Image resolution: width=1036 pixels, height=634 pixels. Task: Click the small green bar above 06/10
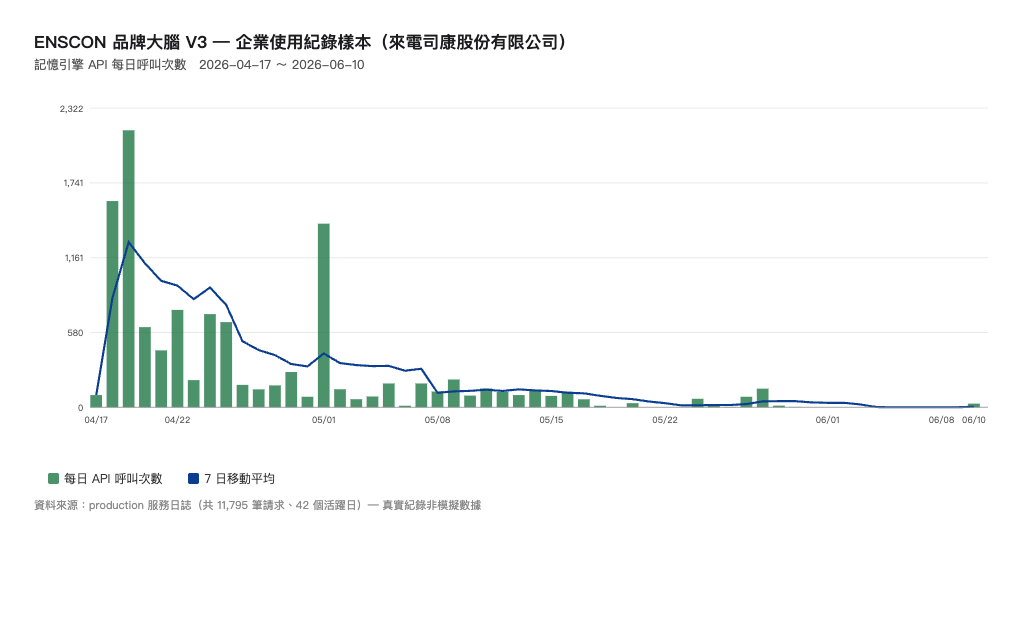point(974,405)
